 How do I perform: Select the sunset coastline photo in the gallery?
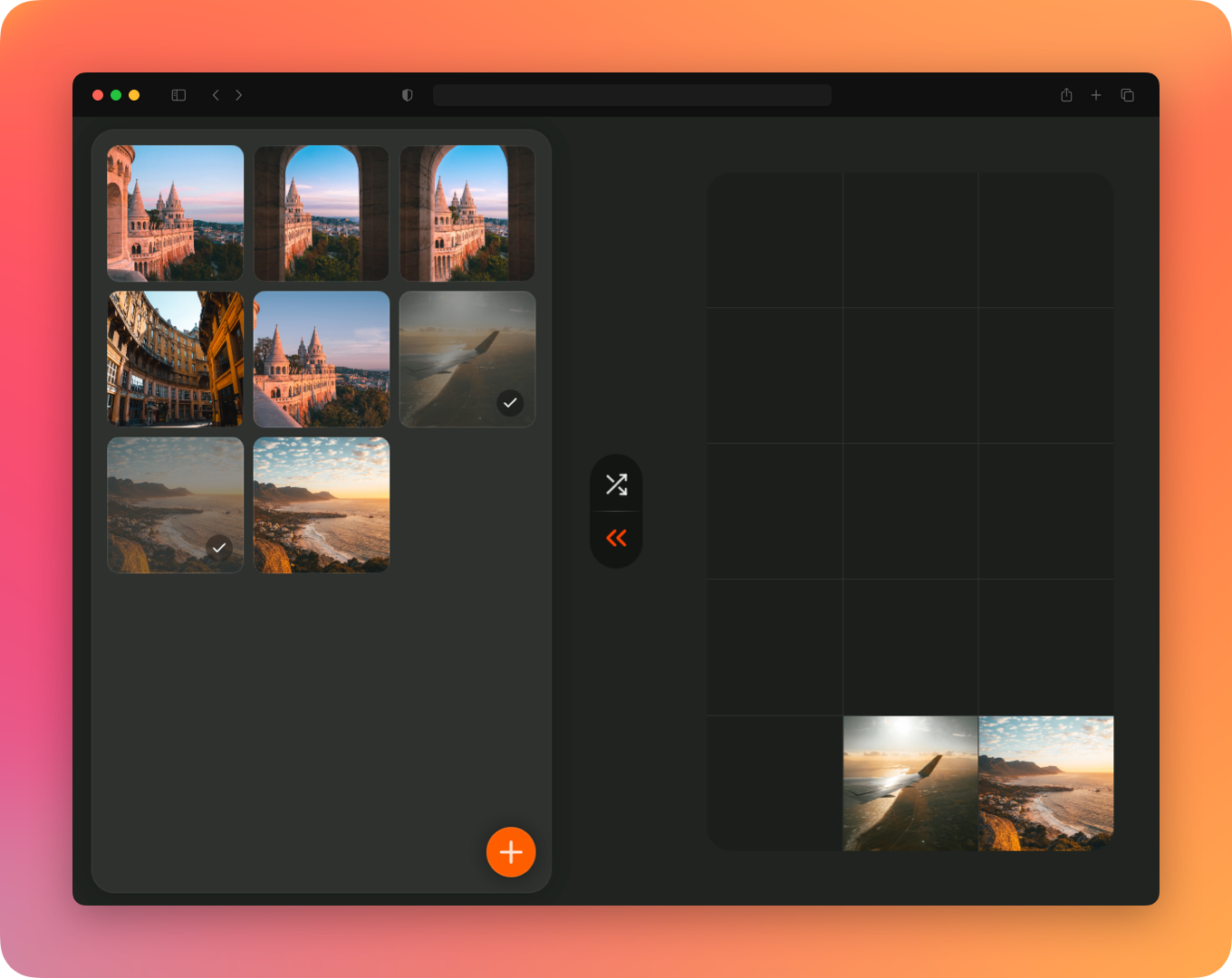coord(322,505)
